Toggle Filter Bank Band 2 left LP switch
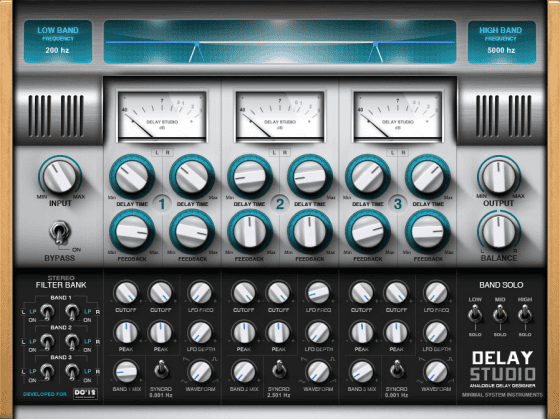Screen dimensions: 560x419 [47, 342]
